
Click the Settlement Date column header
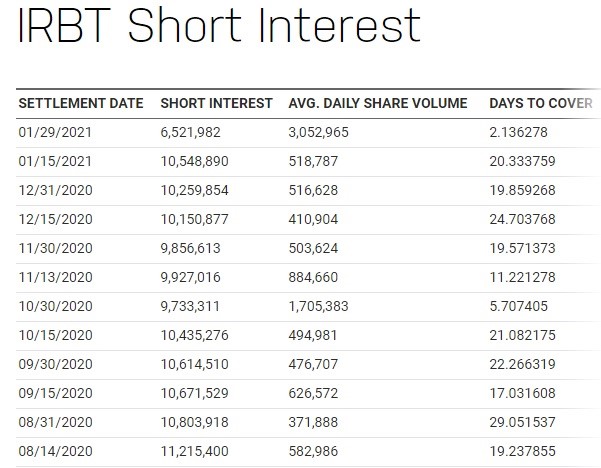coord(81,103)
